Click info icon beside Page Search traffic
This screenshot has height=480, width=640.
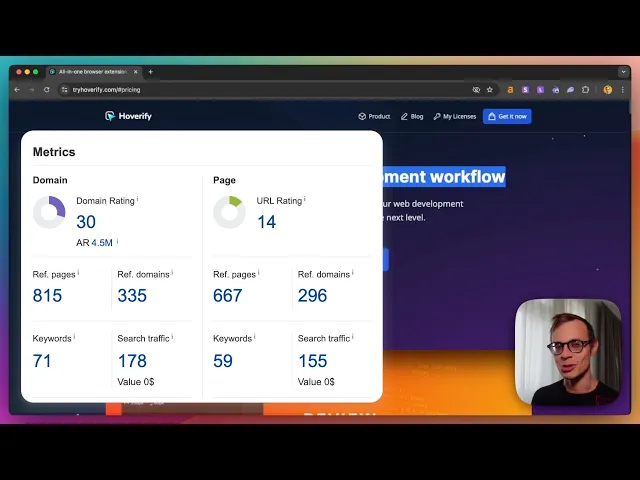pyautogui.click(x=353, y=336)
